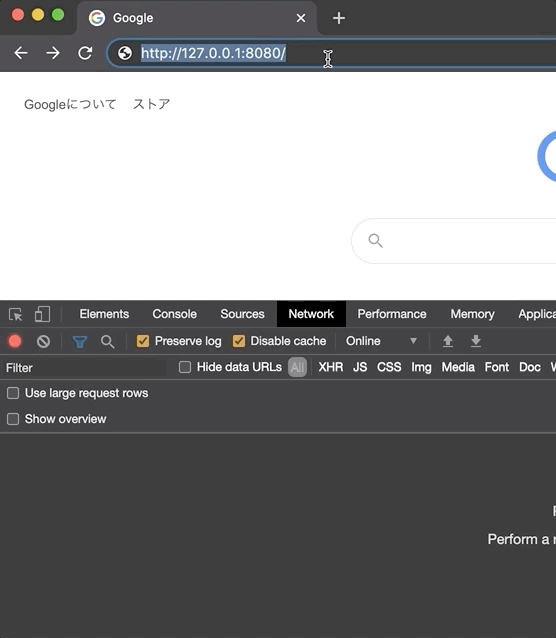Toggle the device toolbar icon

[x=42, y=314]
